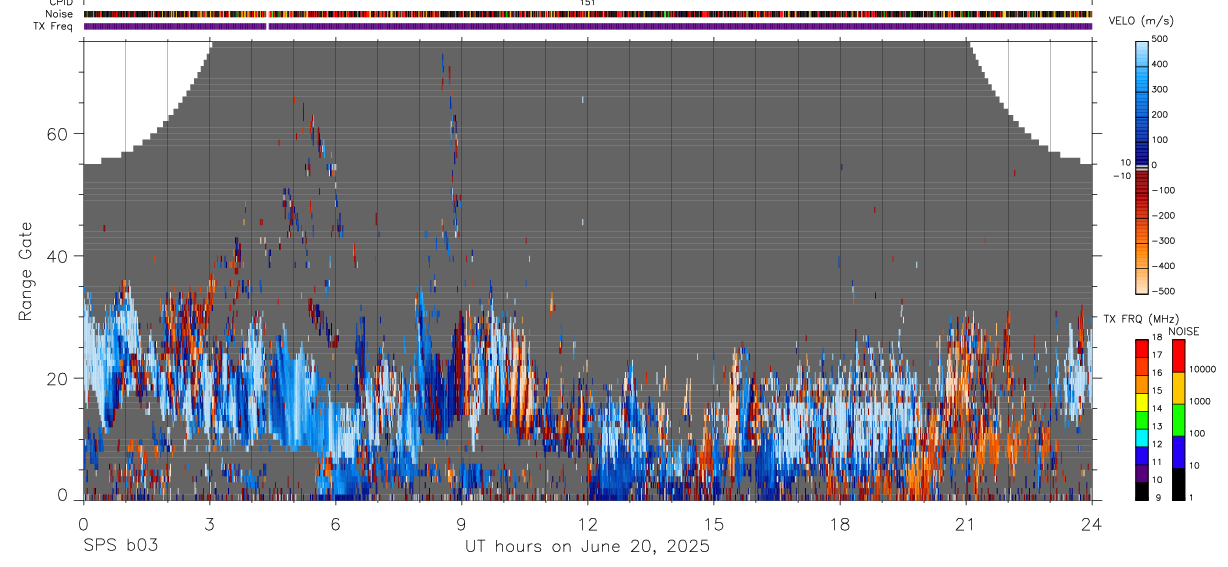Click the '9' MHz tick on the TX FRQ legend
The height and width of the screenshot is (567, 1228).
[x=1158, y=497]
